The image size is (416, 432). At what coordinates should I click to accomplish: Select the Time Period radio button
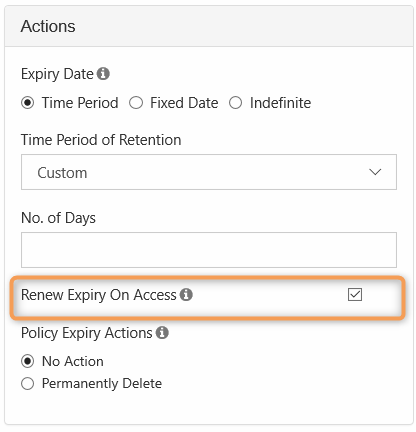pos(27,103)
